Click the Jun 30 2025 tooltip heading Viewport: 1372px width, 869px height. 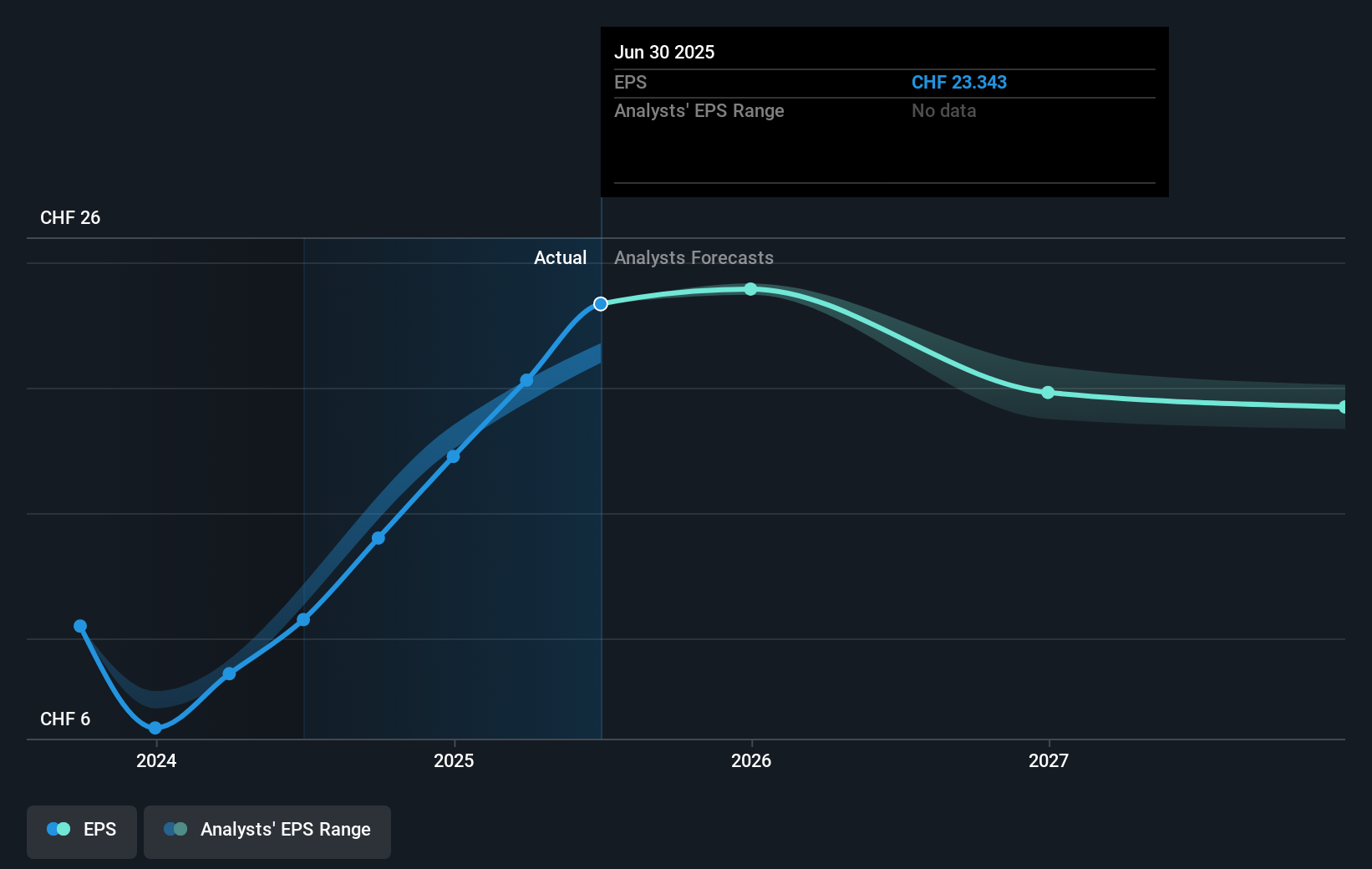point(664,52)
